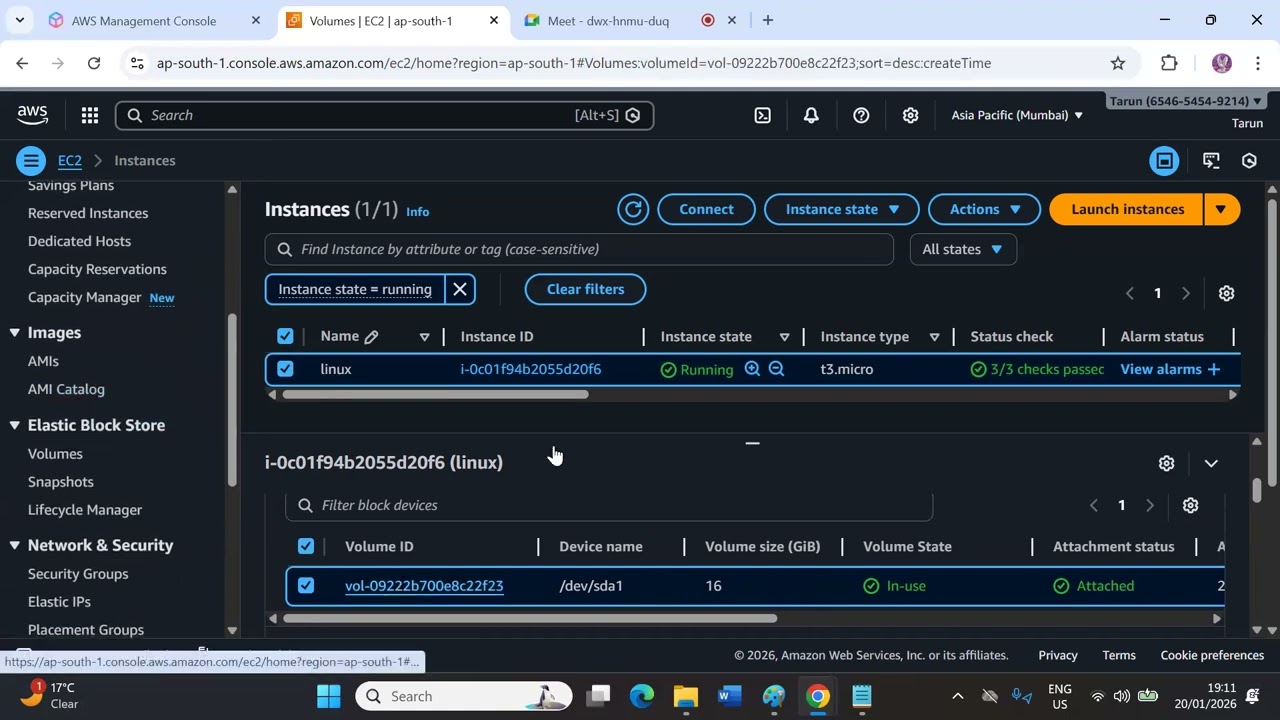The width and height of the screenshot is (1280, 720).
Task: Click the Connect button
Action: tap(706, 209)
